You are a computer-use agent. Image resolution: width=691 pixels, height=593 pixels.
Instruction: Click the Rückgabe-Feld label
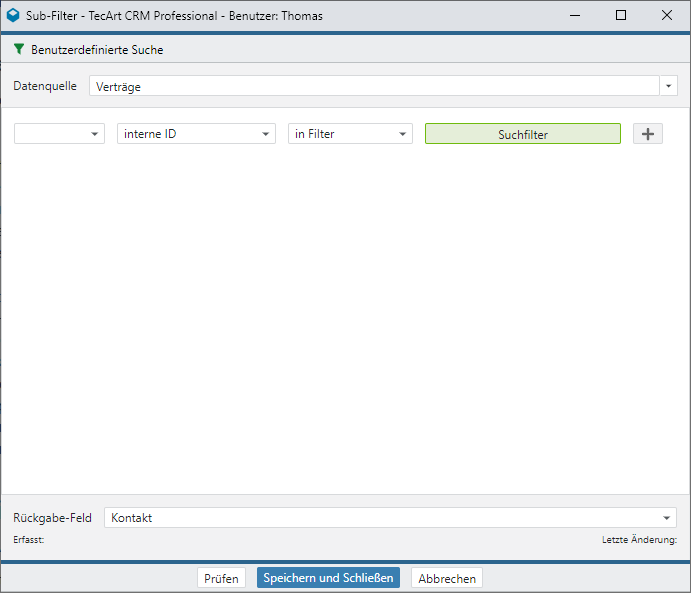click(x=52, y=518)
